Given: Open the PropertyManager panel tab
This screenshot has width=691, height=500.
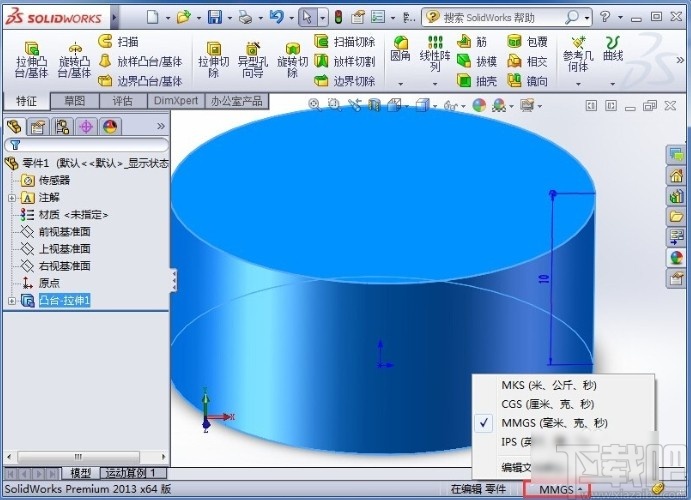Looking at the screenshot, I should (x=38, y=127).
